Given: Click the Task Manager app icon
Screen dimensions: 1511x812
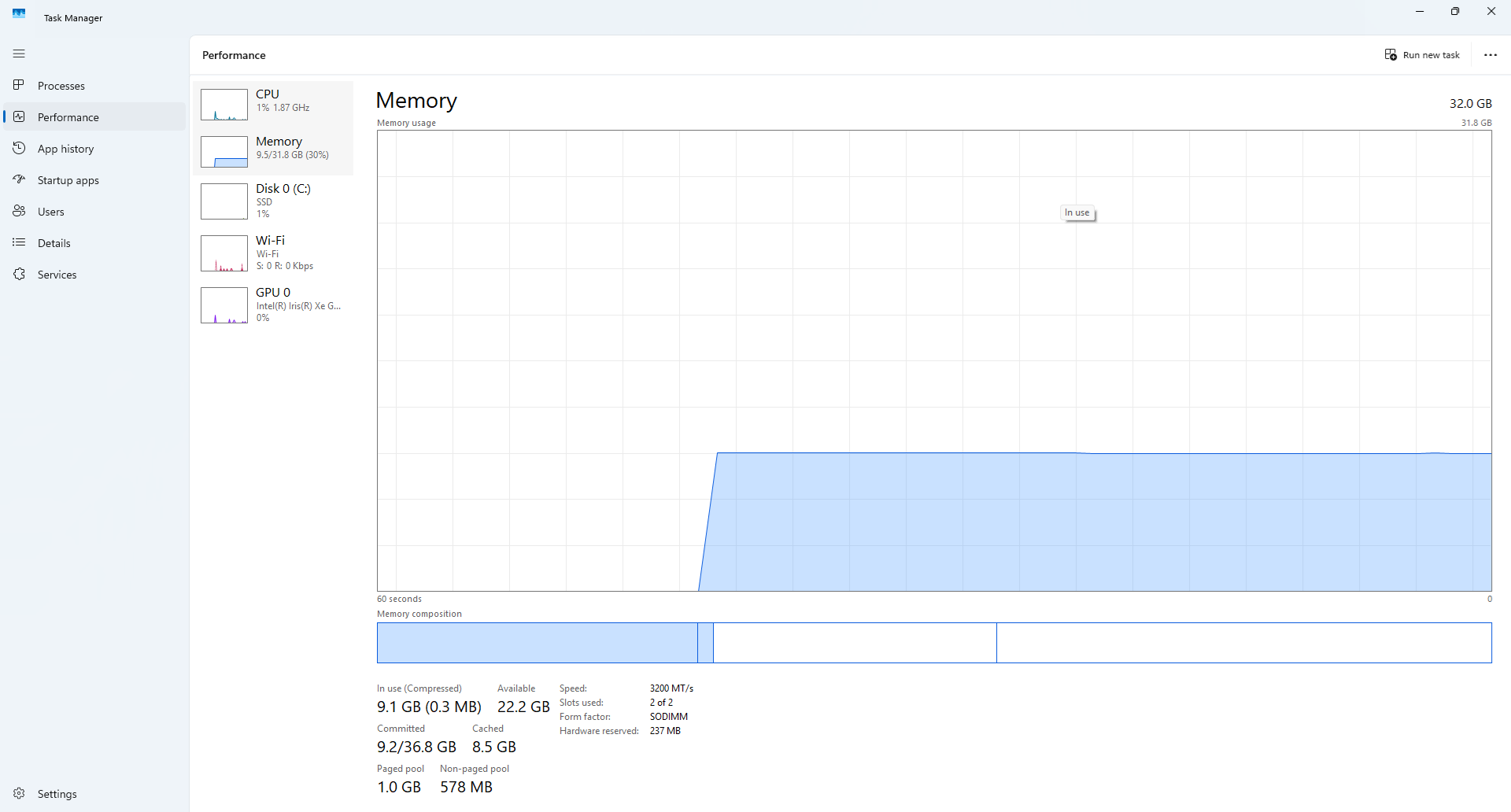Looking at the screenshot, I should tap(19, 13).
